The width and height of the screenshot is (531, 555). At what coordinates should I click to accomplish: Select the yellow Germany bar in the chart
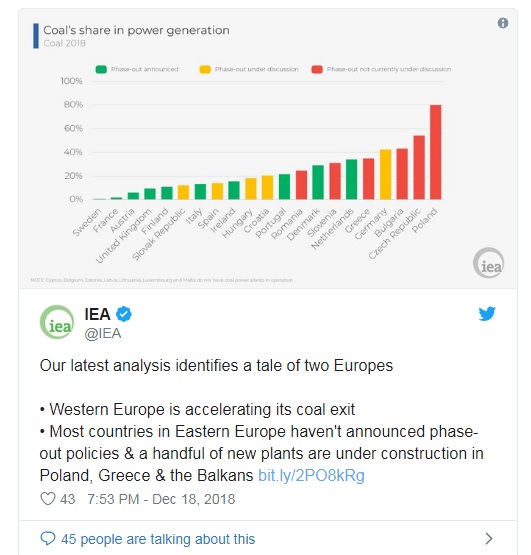click(x=386, y=174)
